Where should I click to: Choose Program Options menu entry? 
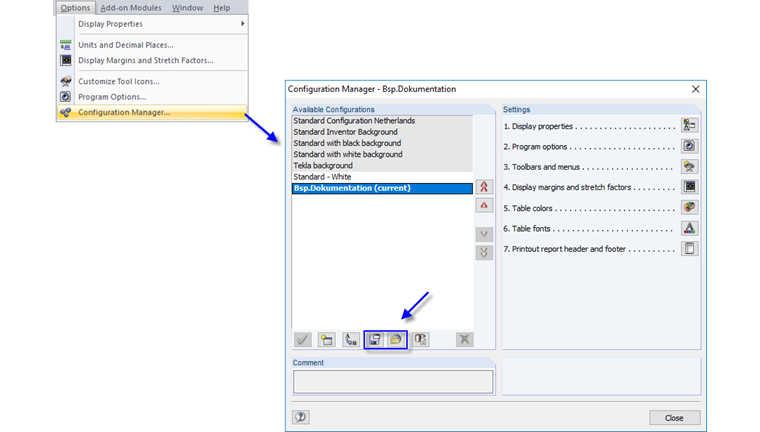[152, 96]
